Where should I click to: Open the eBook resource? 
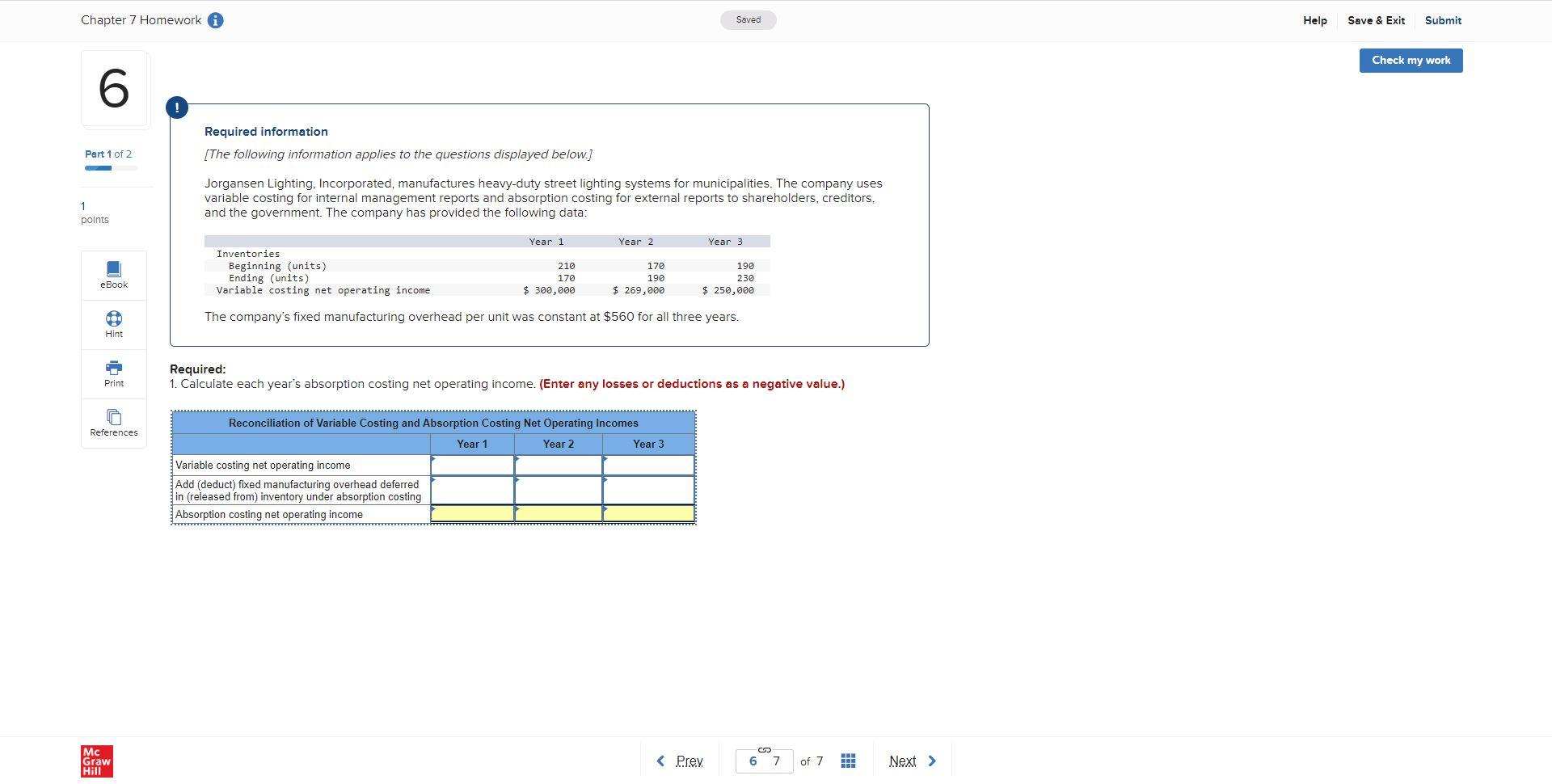(113, 275)
